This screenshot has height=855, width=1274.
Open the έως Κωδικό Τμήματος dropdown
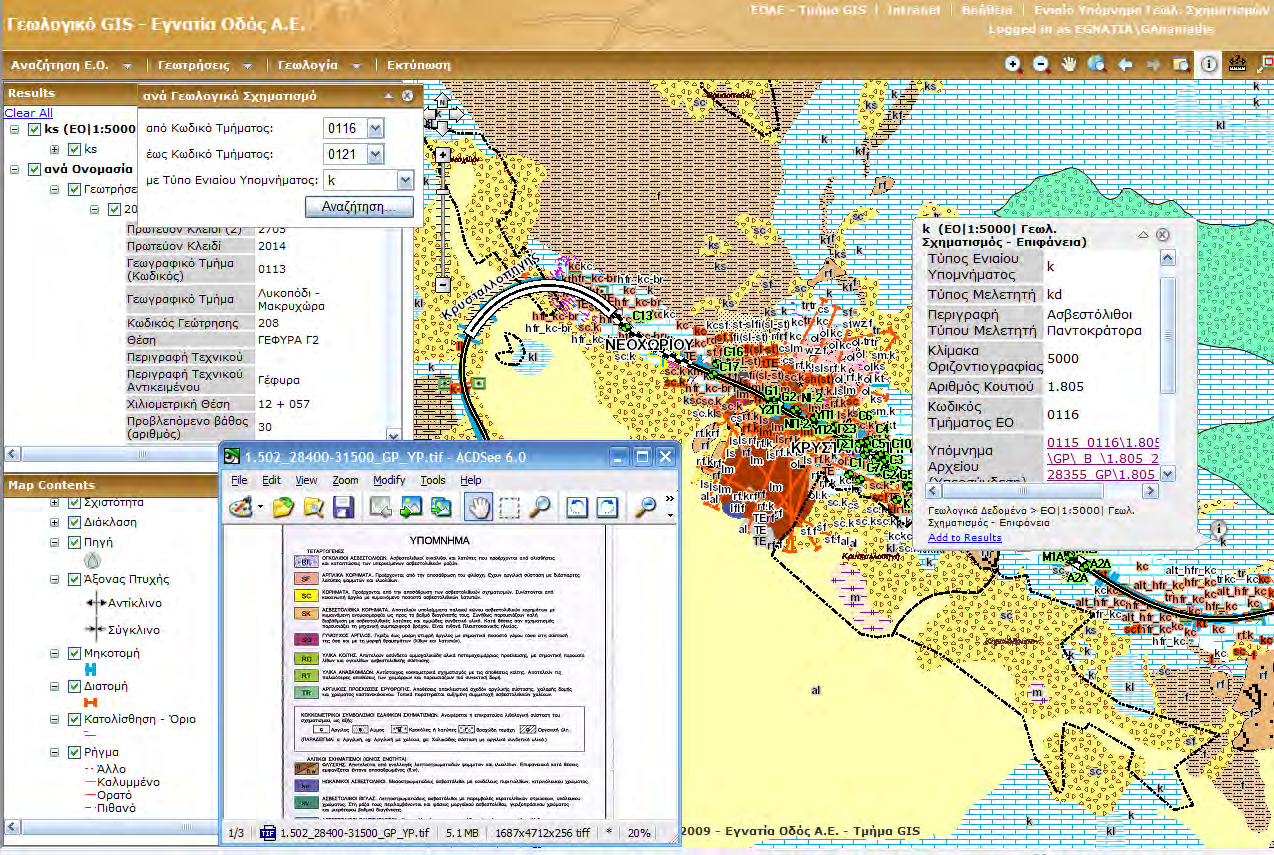376,154
